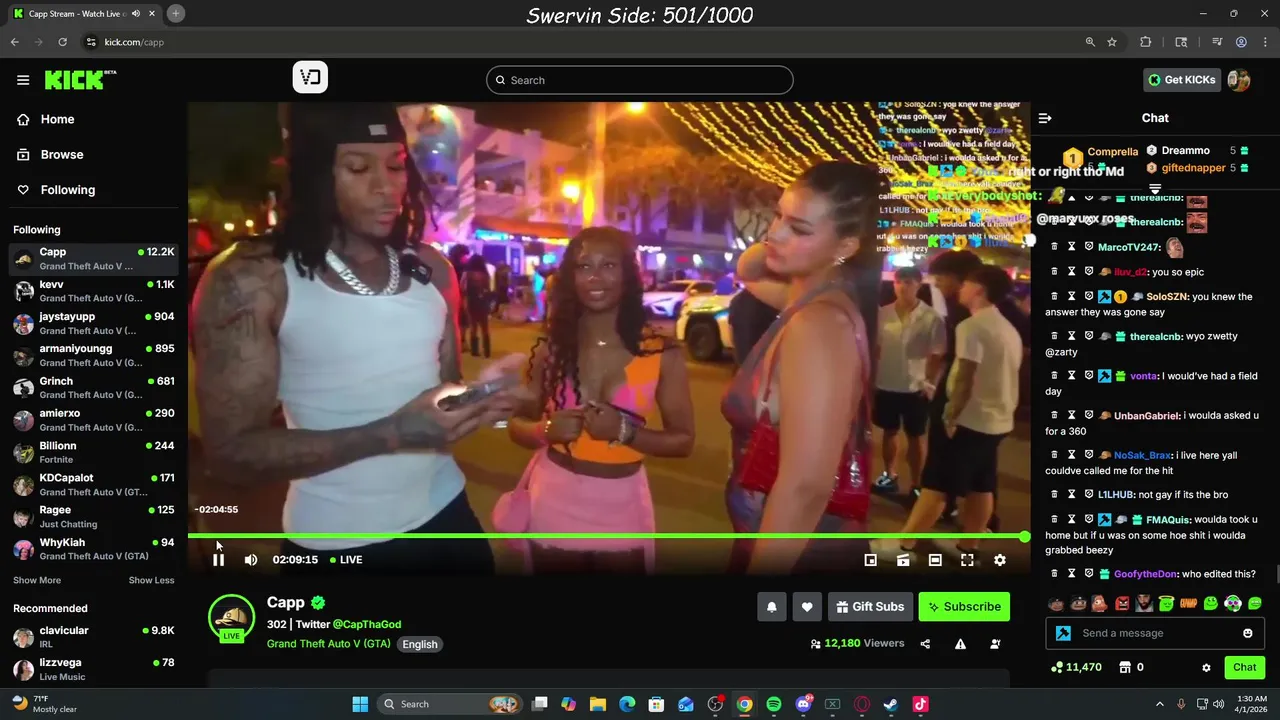Delete GoofytheDon's chat message
Screen dimensions: 1280x720
[1054, 574]
